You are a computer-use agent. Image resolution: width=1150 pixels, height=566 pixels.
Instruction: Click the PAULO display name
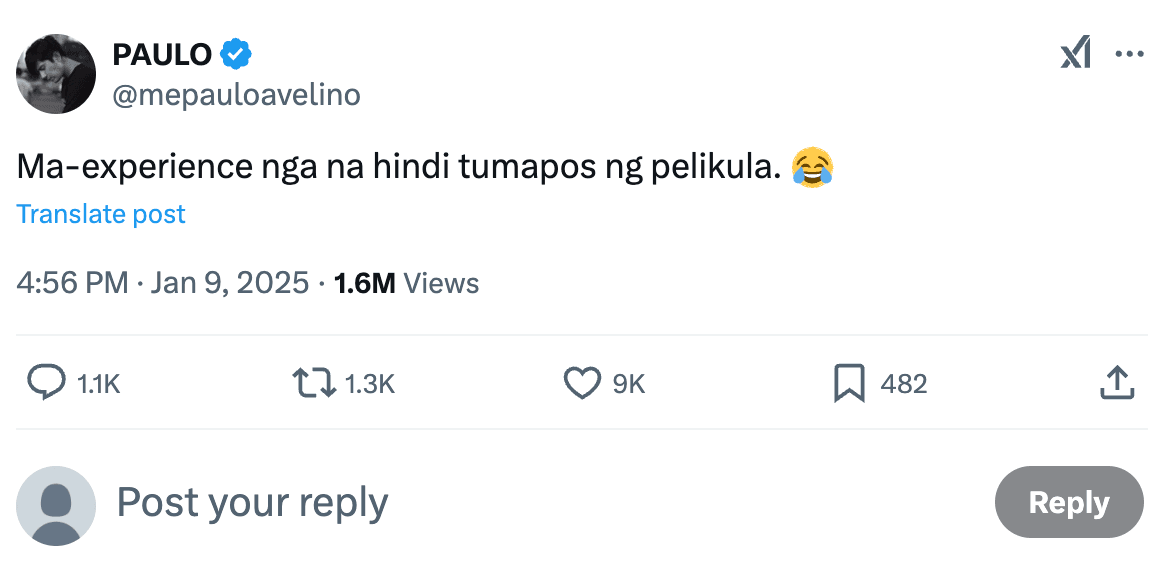164,54
